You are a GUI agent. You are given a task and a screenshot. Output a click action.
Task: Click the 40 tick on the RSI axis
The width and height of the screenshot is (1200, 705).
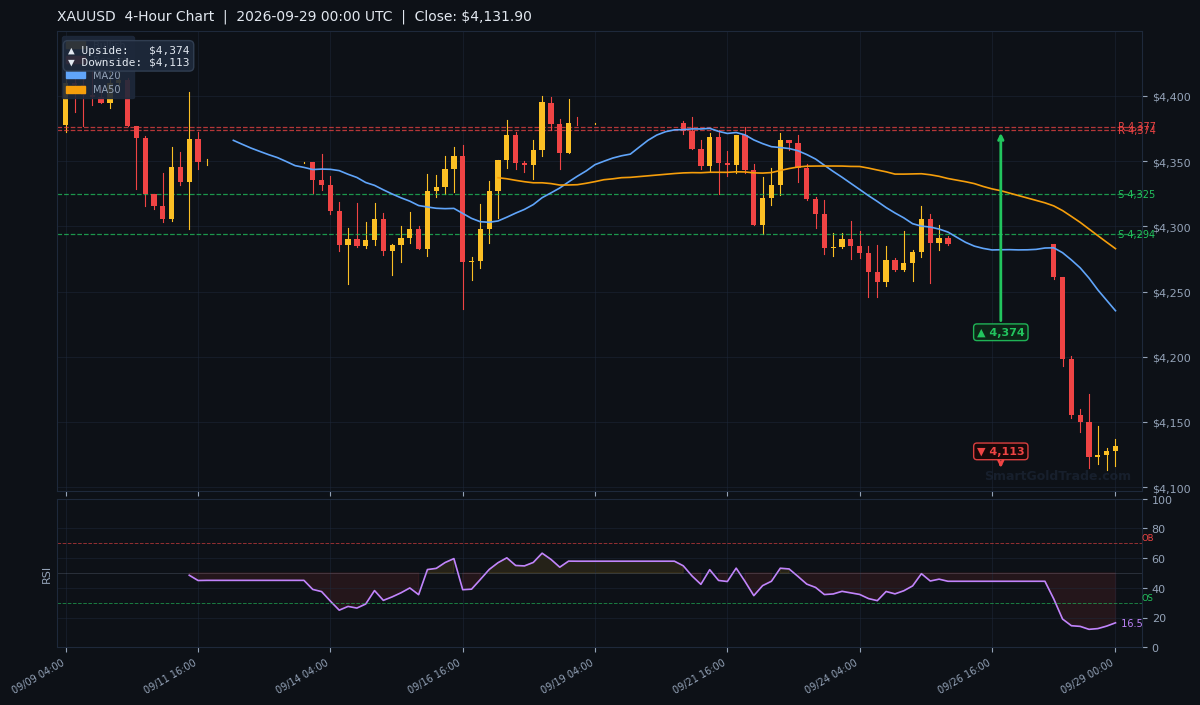(x=1159, y=588)
